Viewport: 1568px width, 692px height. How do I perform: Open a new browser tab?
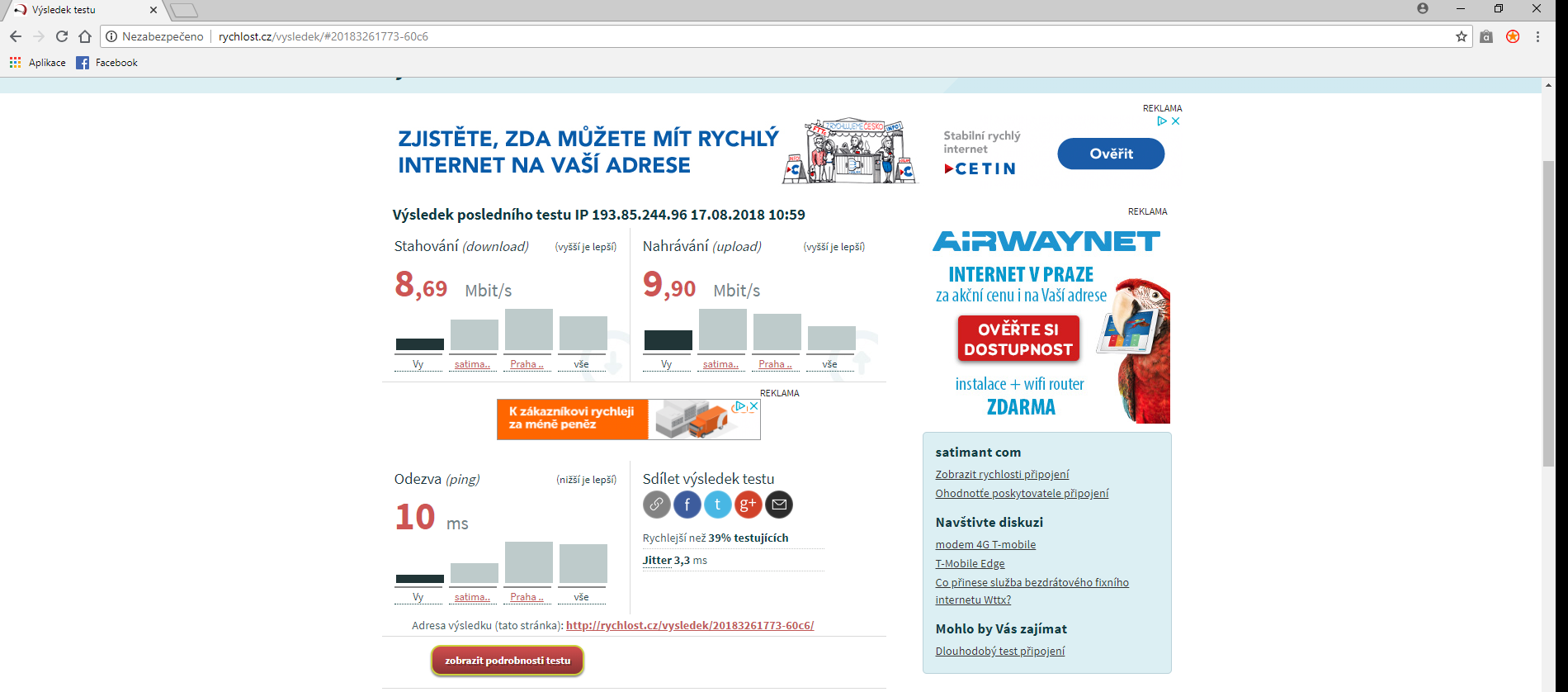point(184,10)
